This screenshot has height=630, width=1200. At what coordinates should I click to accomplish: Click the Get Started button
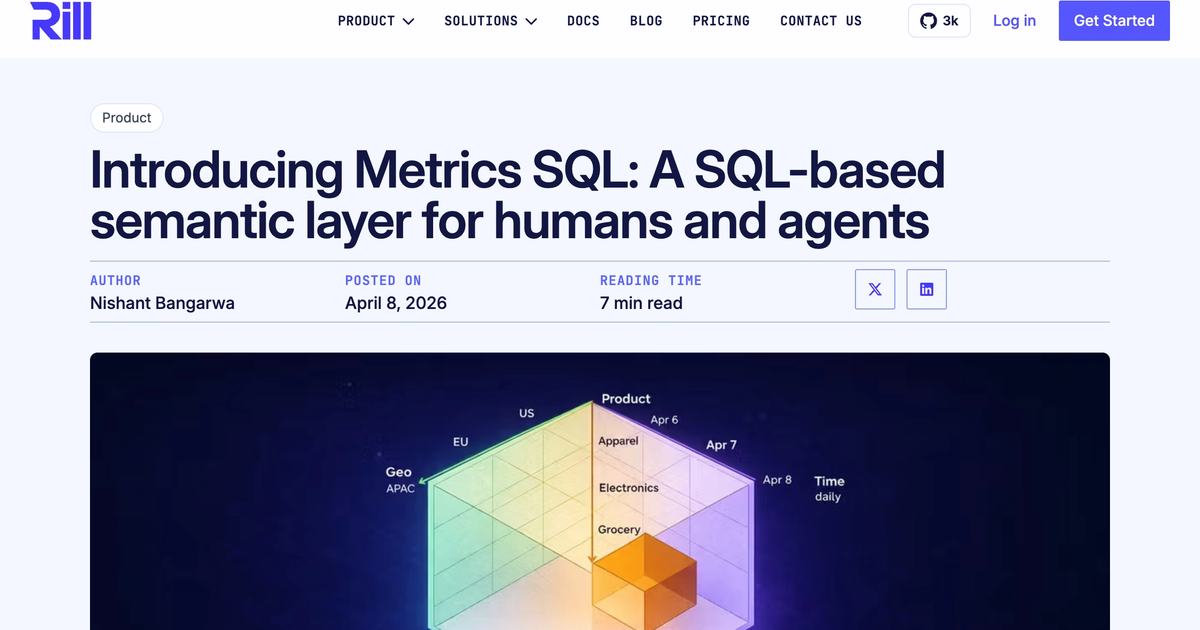tap(1114, 20)
